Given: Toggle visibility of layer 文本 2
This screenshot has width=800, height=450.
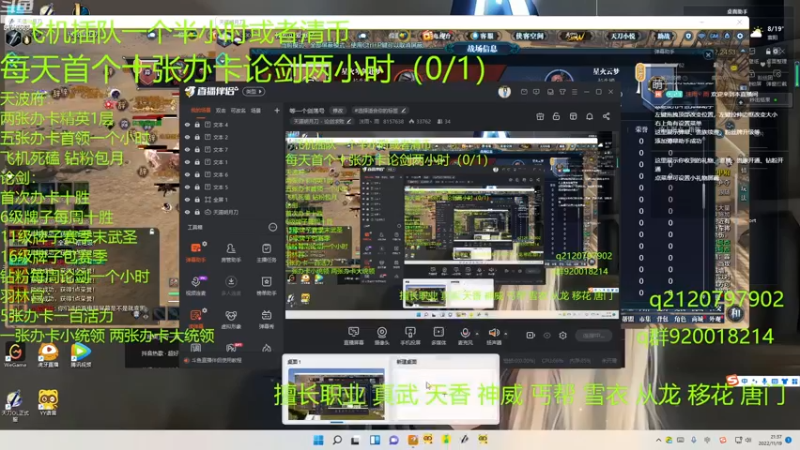Looking at the screenshot, I should click(187, 137).
